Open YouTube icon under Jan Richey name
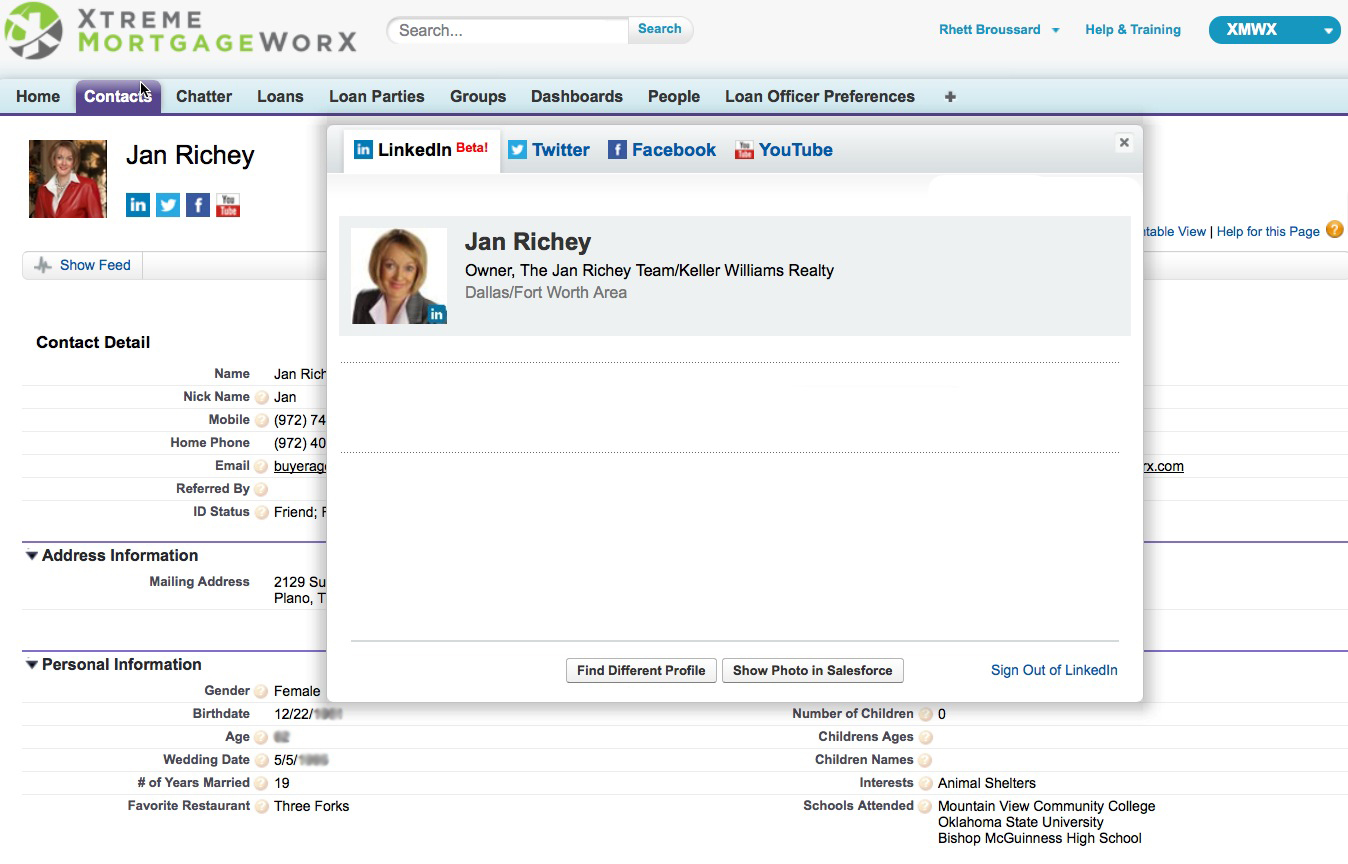This screenshot has height=864, width=1348. tap(228, 205)
